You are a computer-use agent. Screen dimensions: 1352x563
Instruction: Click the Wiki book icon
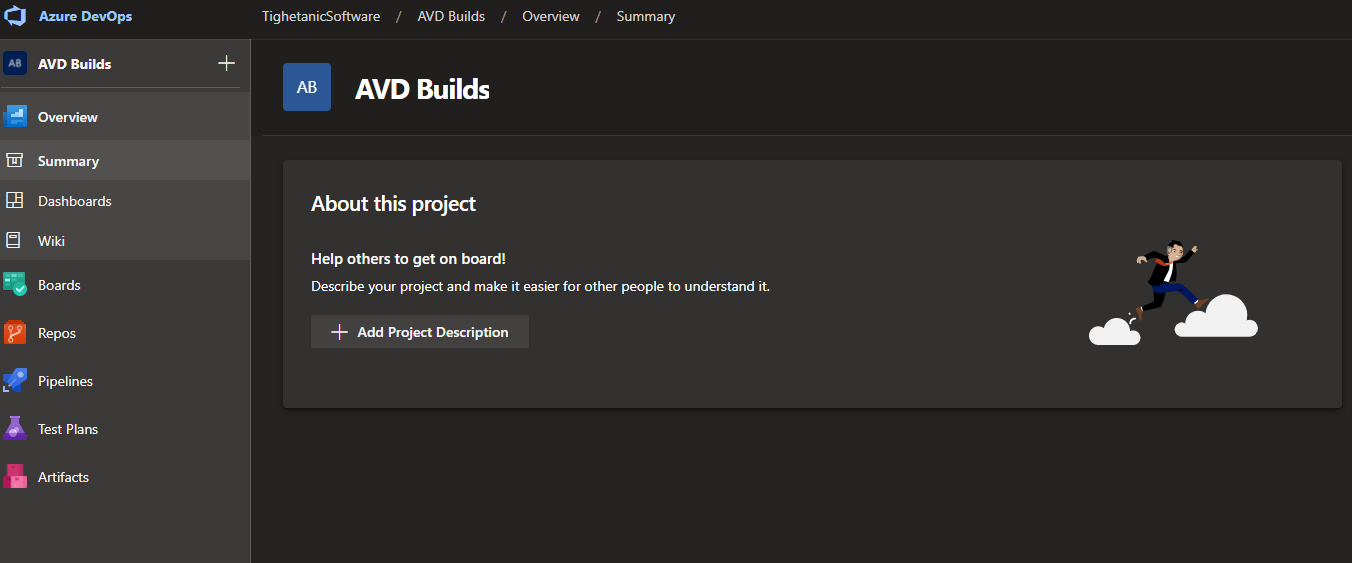tap(15, 241)
